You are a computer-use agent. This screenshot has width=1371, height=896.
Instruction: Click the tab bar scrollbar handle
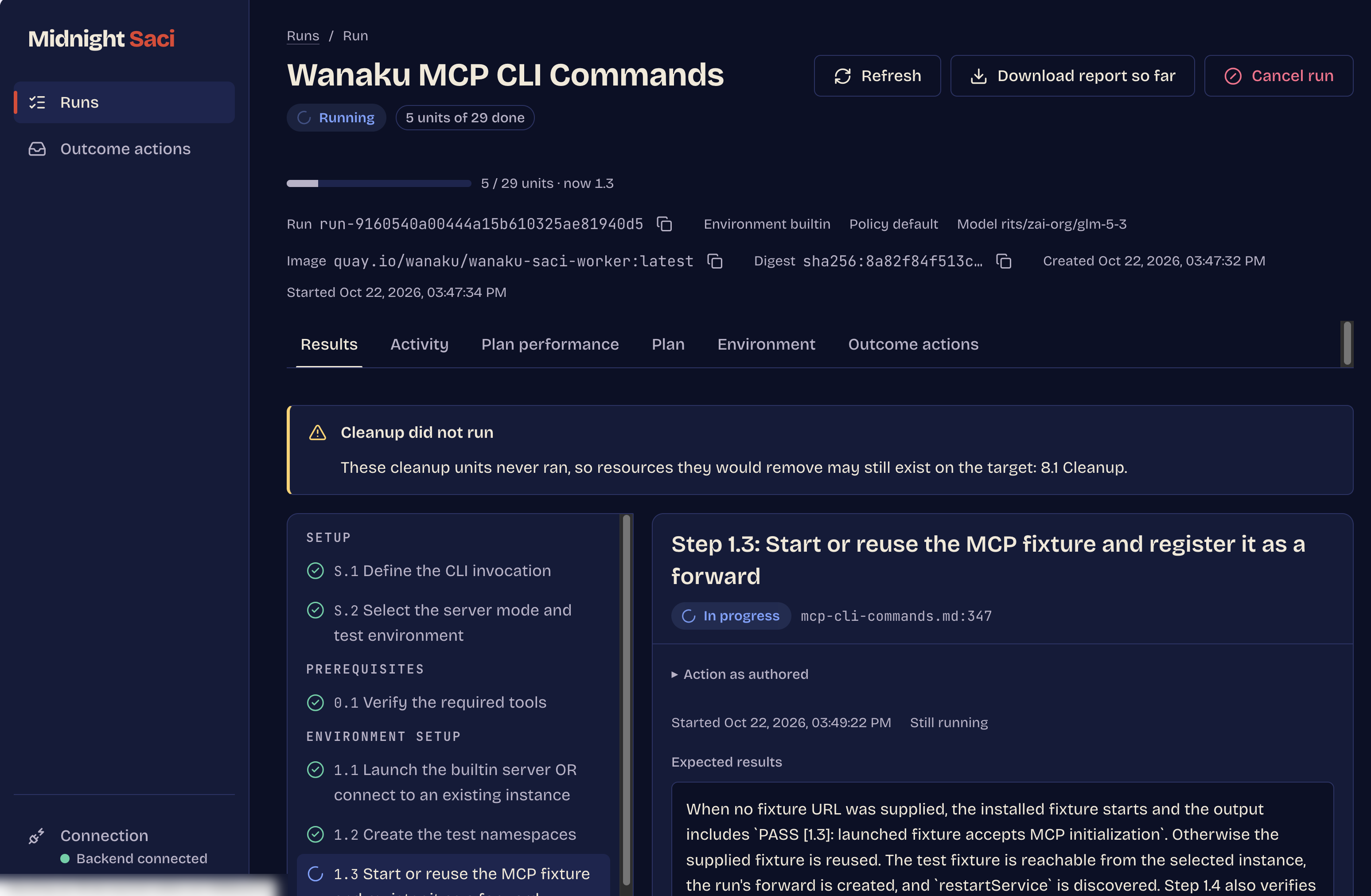point(1347,343)
